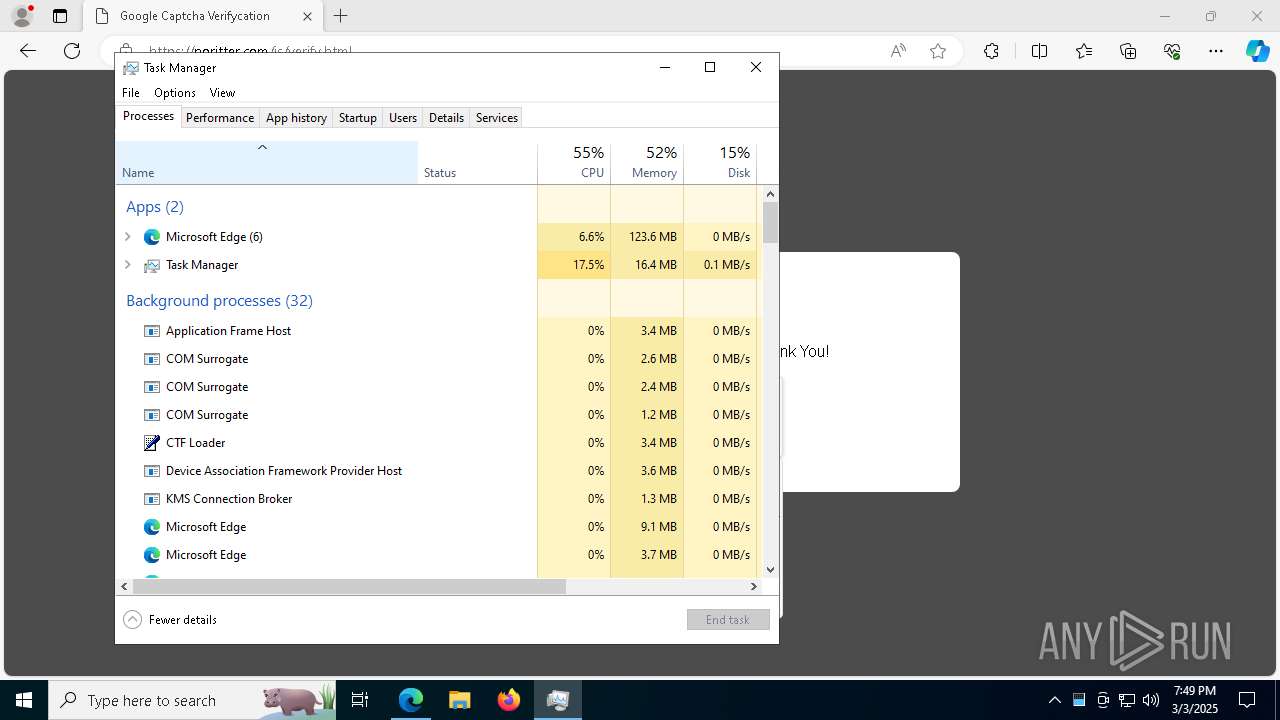This screenshot has height=720, width=1280.
Task: Sort by the Status column header
Action: (x=477, y=162)
